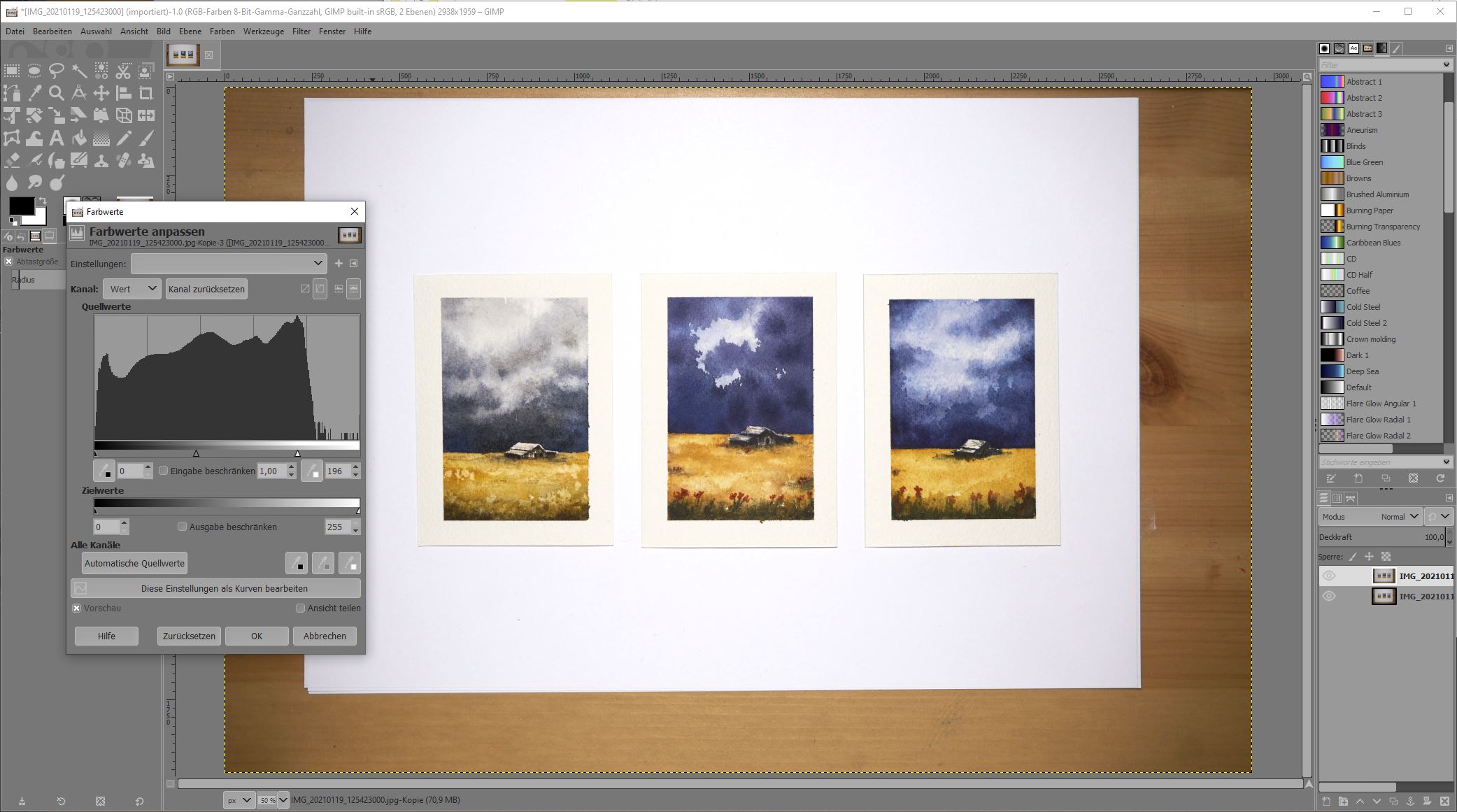Open the Ebene menu
The height and width of the screenshot is (812, 1457).
(190, 31)
